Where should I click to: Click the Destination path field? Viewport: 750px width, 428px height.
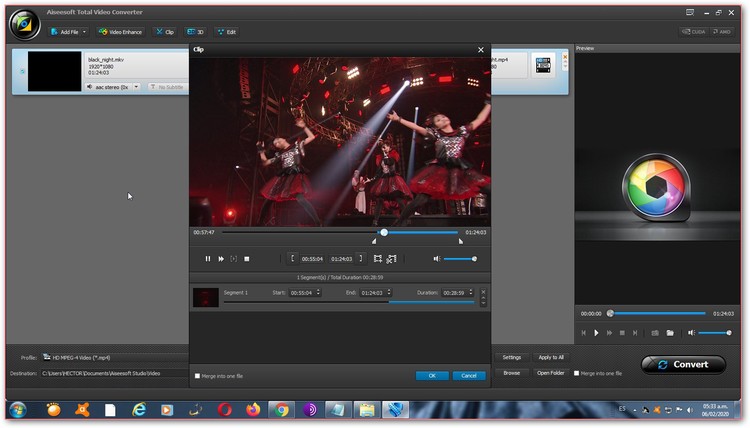(115, 373)
